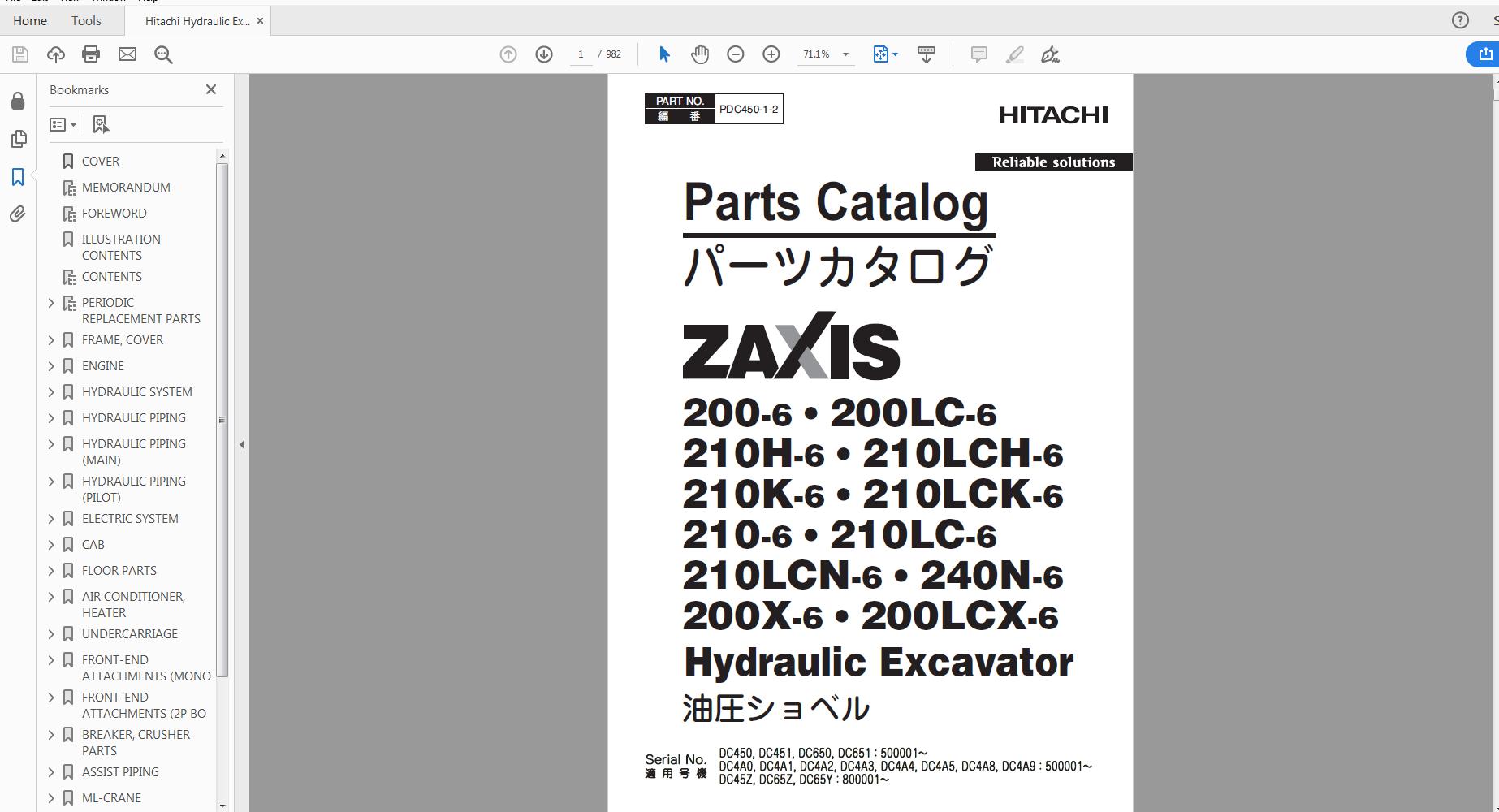The width and height of the screenshot is (1499, 812).
Task: Click the Save file icon
Action: (20, 54)
